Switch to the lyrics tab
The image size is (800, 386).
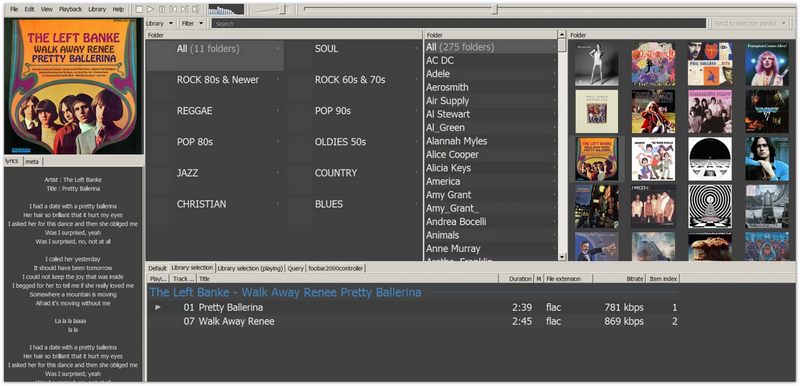(x=12, y=161)
